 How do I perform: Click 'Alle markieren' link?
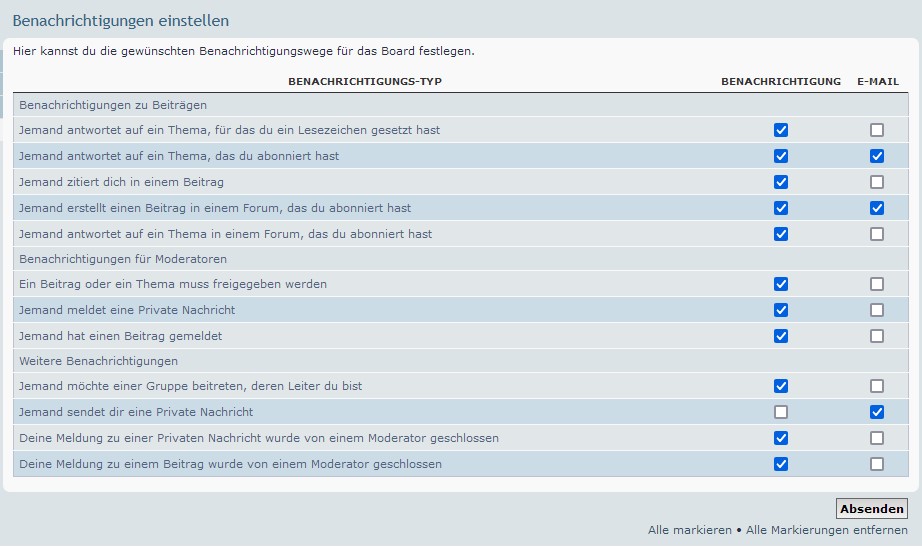coord(689,530)
